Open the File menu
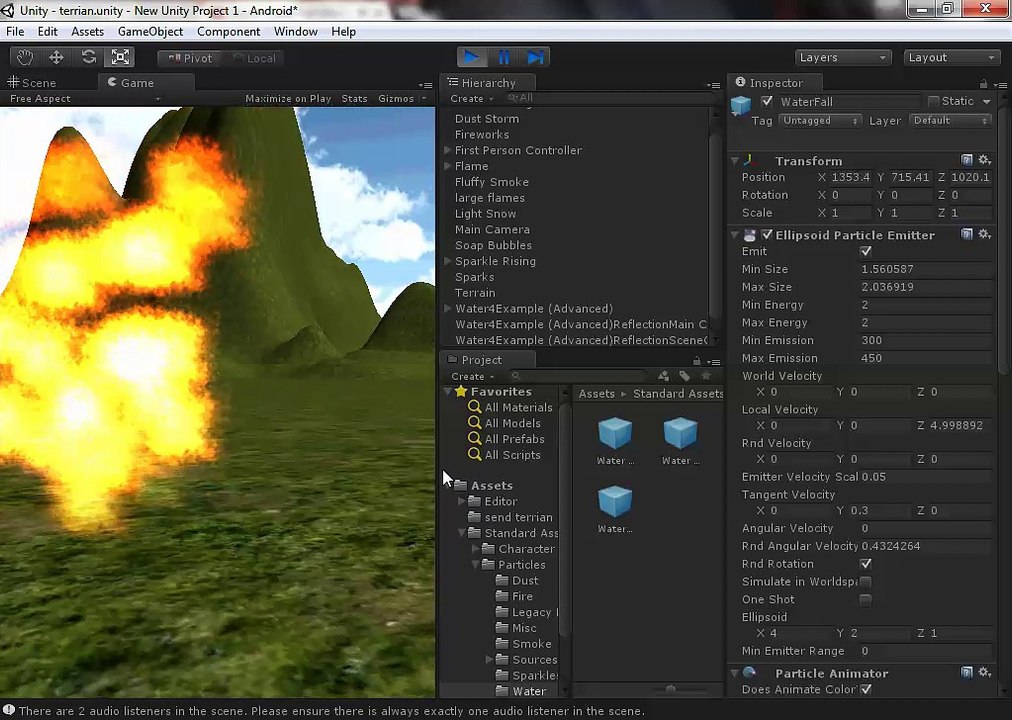1012x720 pixels. pyautogui.click(x=15, y=32)
